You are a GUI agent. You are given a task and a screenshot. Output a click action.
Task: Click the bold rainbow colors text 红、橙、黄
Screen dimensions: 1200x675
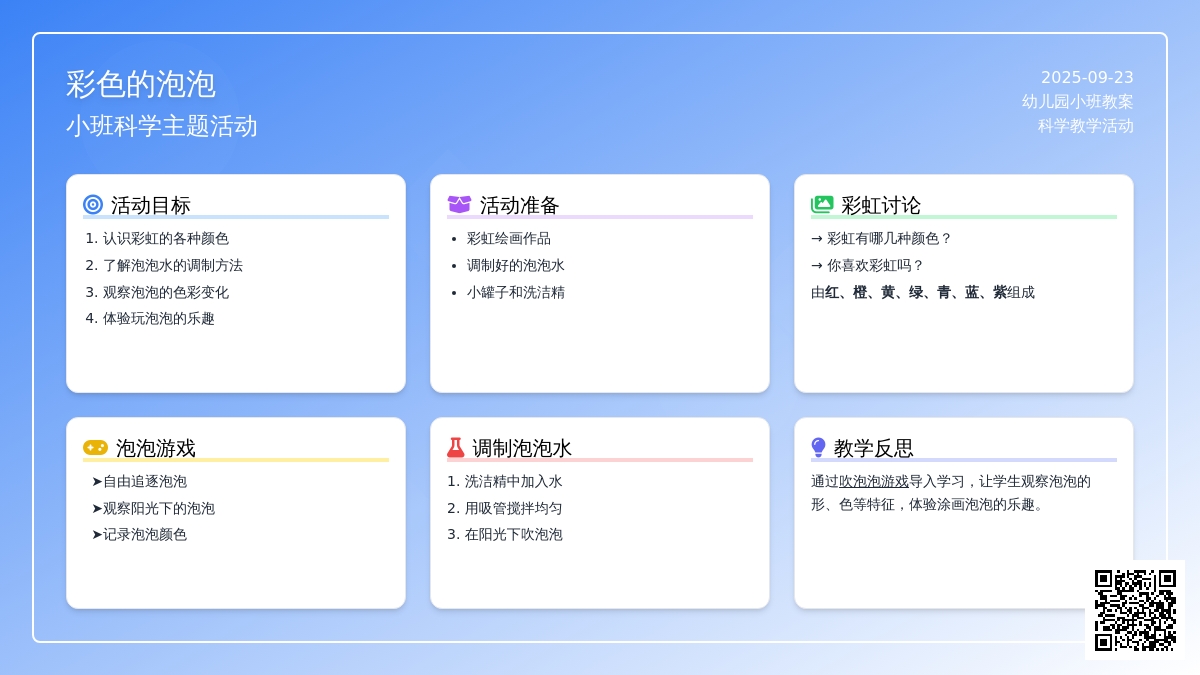(859, 293)
